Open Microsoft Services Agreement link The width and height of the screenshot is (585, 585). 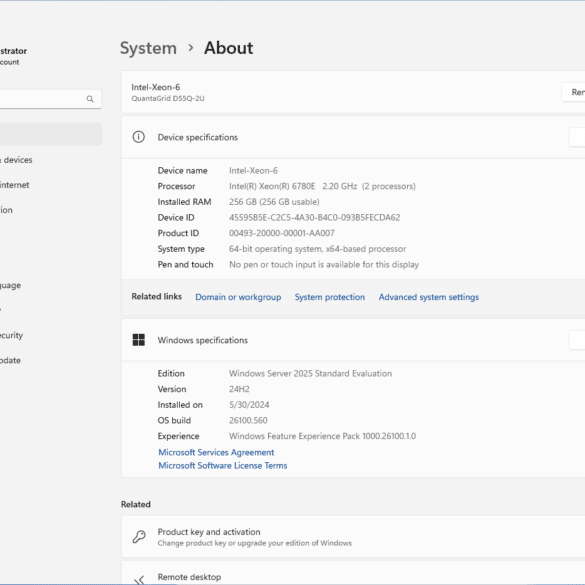(x=216, y=452)
